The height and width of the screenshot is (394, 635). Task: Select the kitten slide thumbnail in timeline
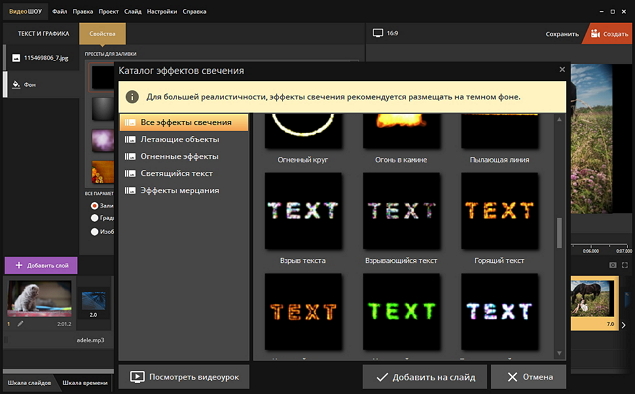point(39,299)
